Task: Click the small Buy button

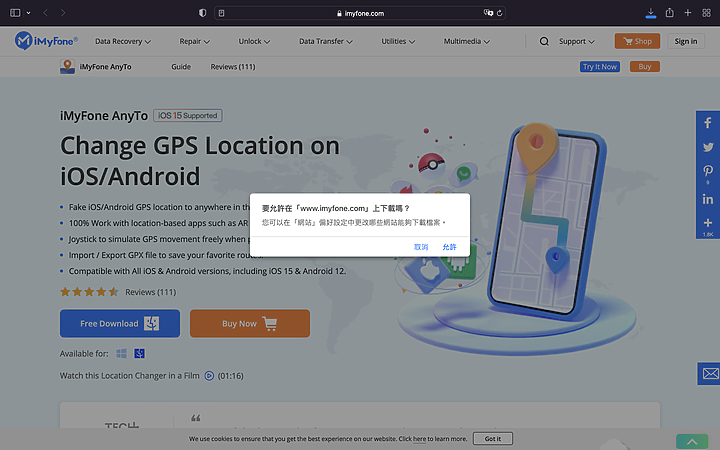Action: point(645,67)
